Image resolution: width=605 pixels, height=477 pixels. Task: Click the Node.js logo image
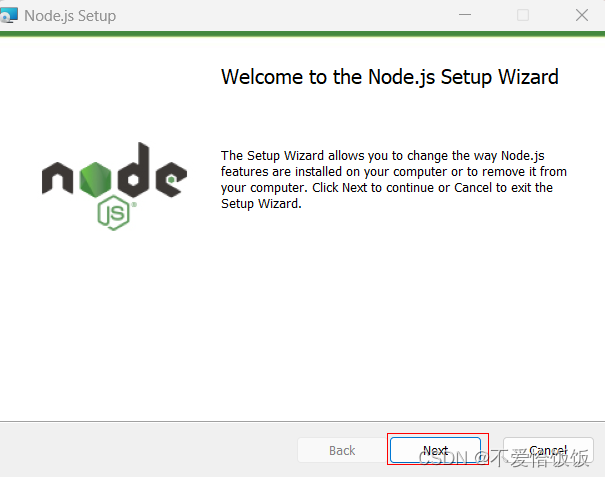[x=114, y=186]
